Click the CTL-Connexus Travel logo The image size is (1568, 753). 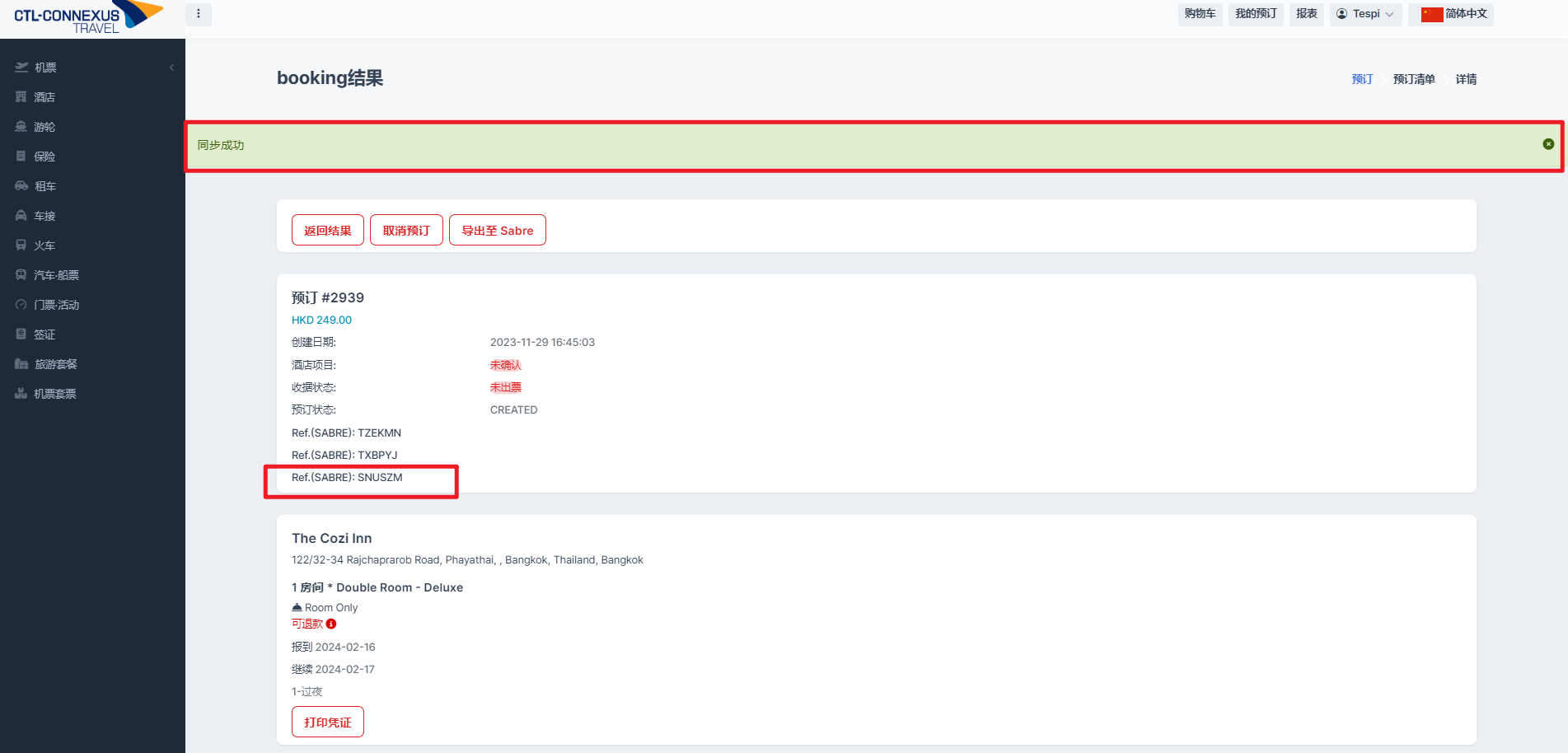[87, 17]
